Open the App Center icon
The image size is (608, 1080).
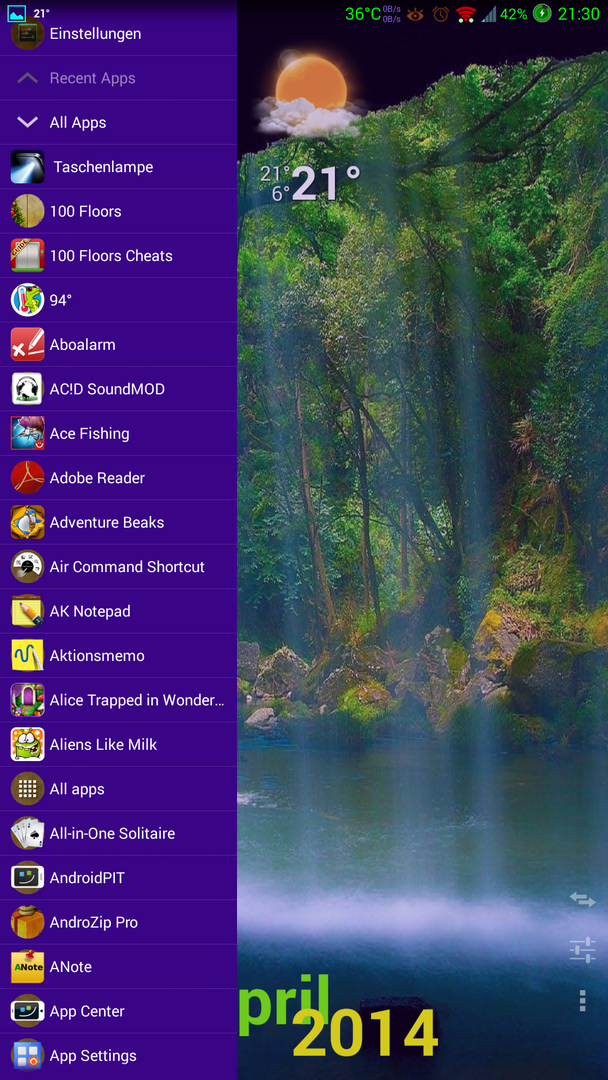pyautogui.click(x=28, y=1010)
